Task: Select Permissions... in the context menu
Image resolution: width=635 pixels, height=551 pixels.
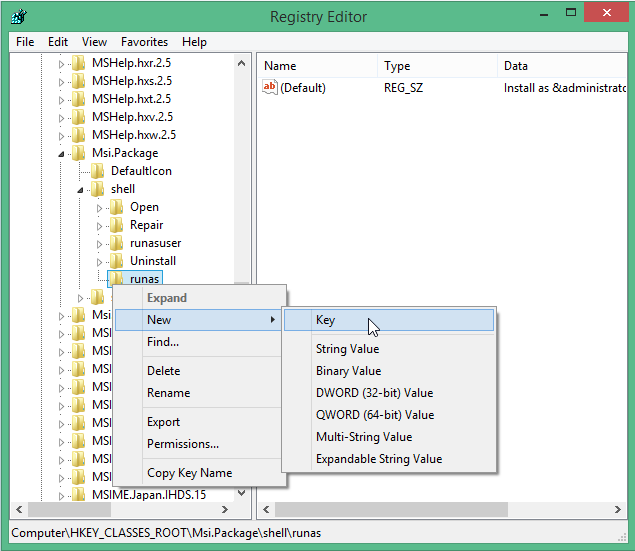Action: click(x=199, y=444)
